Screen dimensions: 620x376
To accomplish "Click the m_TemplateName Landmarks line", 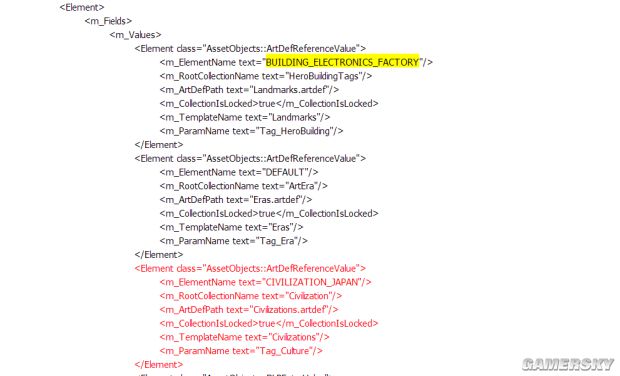I will click(245, 117).
